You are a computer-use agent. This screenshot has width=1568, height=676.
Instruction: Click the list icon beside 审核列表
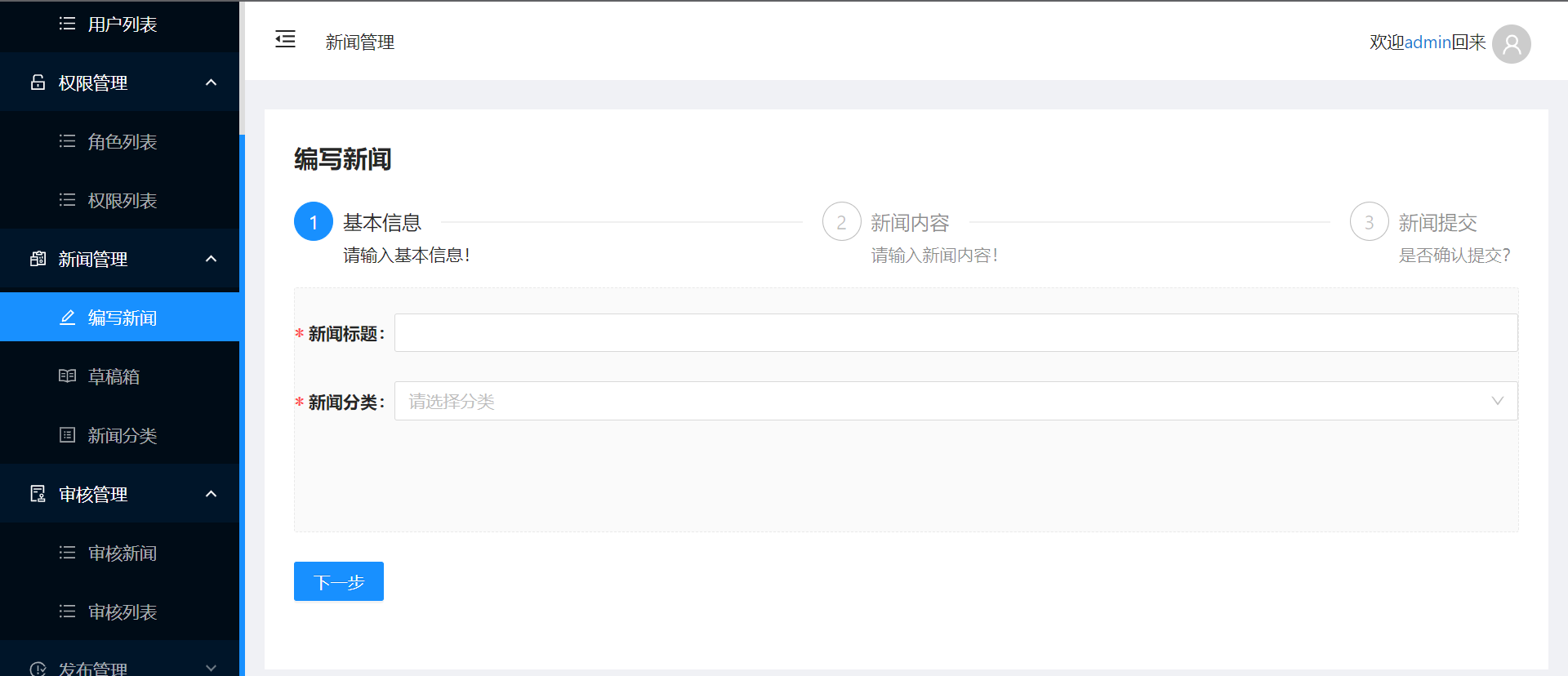coord(68,612)
